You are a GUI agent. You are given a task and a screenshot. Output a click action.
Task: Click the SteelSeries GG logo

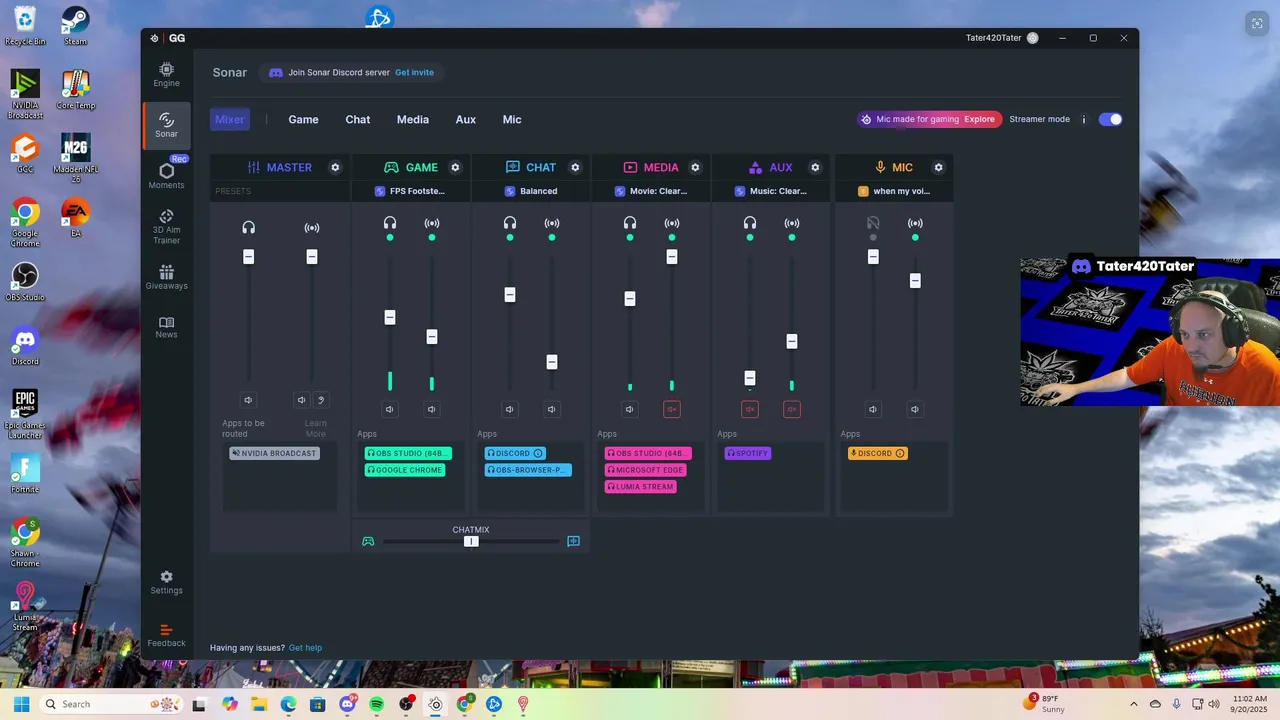point(154,38)
